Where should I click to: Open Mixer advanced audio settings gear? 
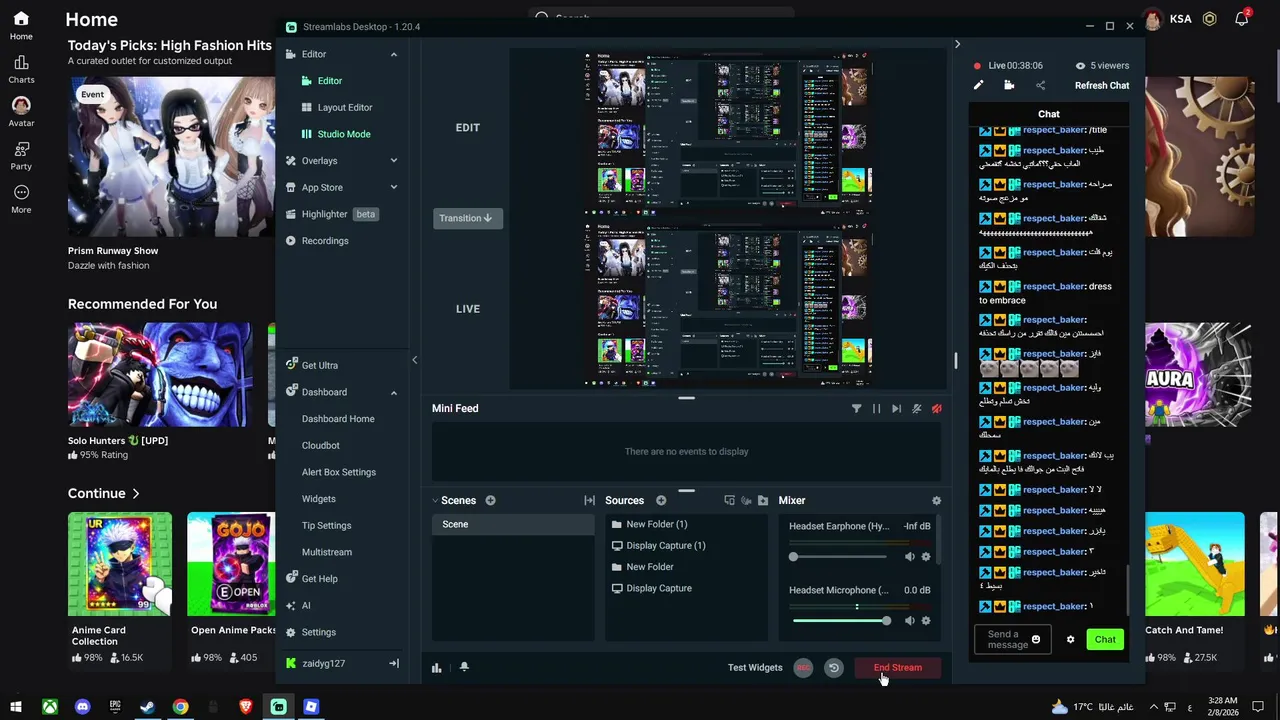tap(936, 500)
